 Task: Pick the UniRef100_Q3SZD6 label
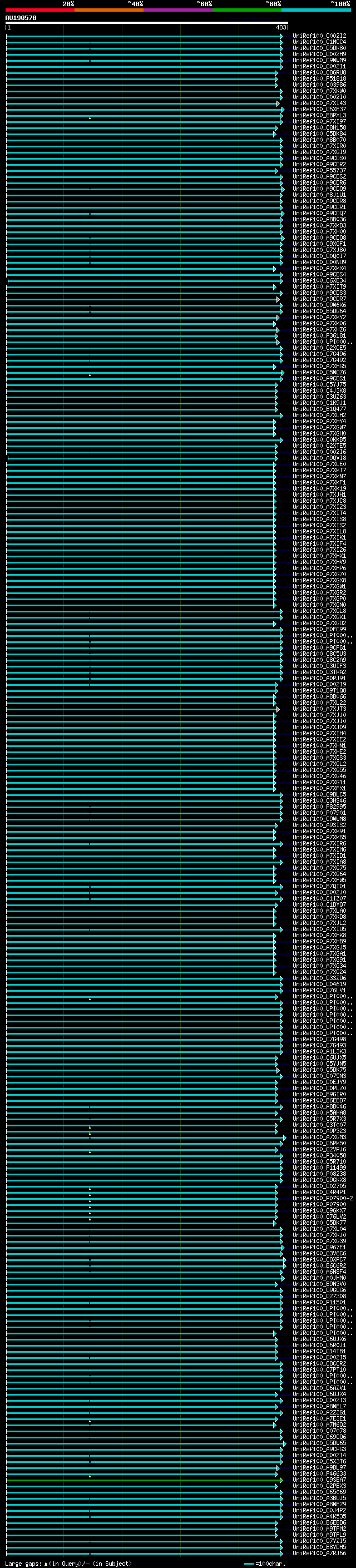[319, 979]
